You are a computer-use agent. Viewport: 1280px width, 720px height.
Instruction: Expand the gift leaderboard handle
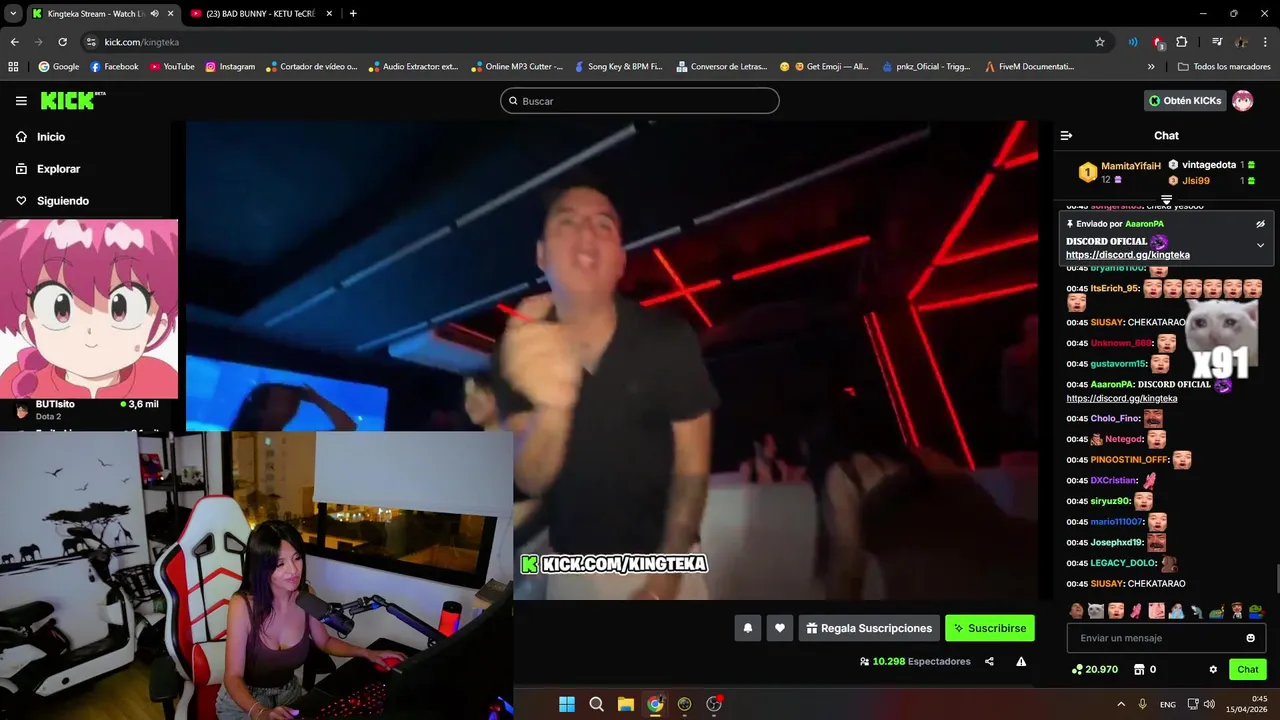click(x=1166, y=200)
